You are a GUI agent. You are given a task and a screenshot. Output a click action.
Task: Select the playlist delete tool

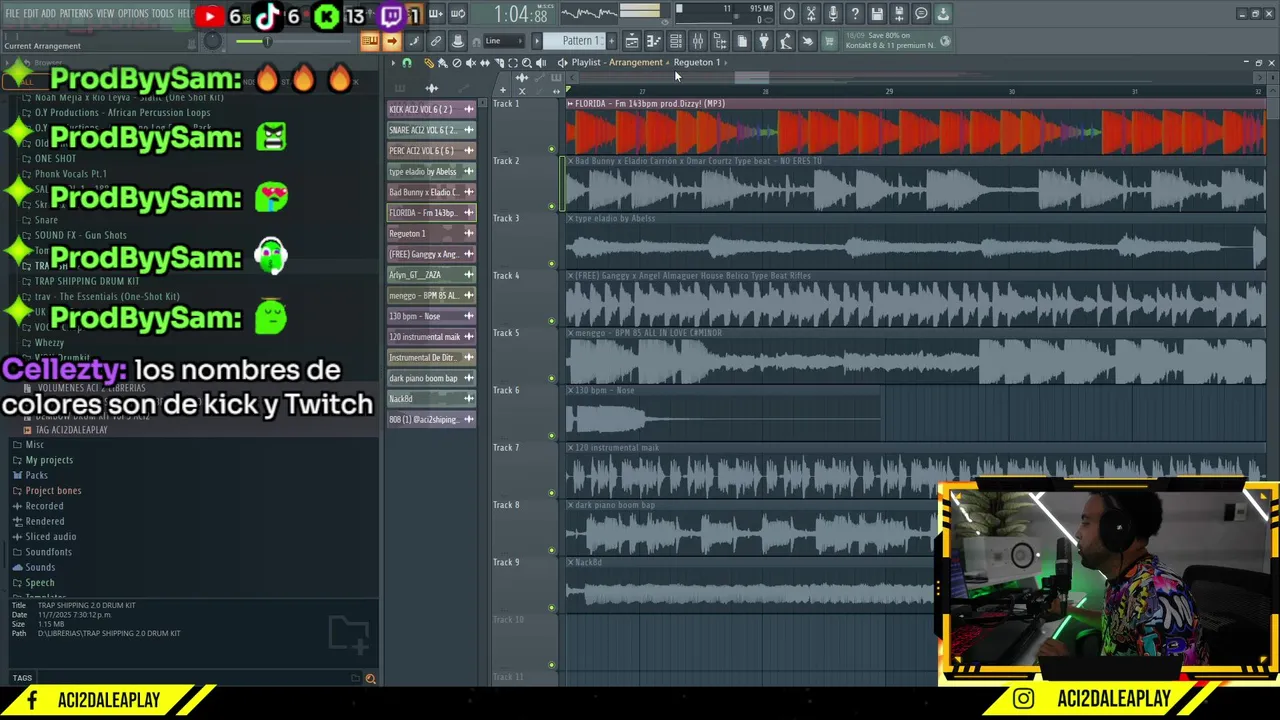(x=457, y=63)
